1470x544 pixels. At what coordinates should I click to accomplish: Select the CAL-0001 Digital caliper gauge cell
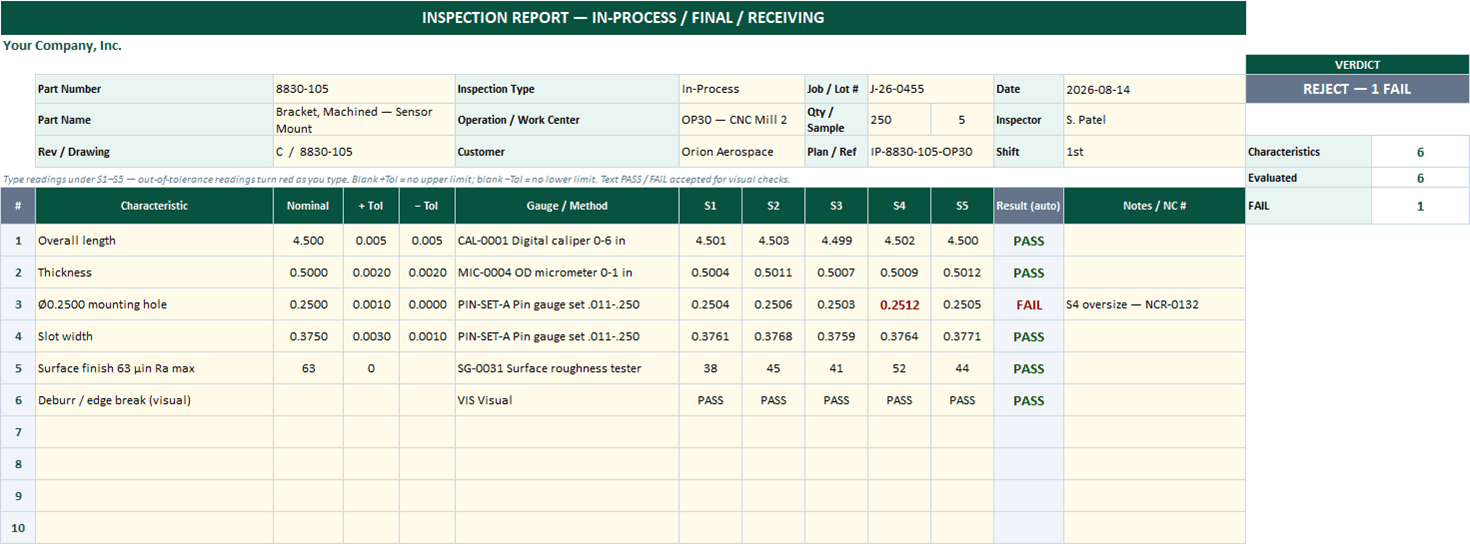pos(567,241)
